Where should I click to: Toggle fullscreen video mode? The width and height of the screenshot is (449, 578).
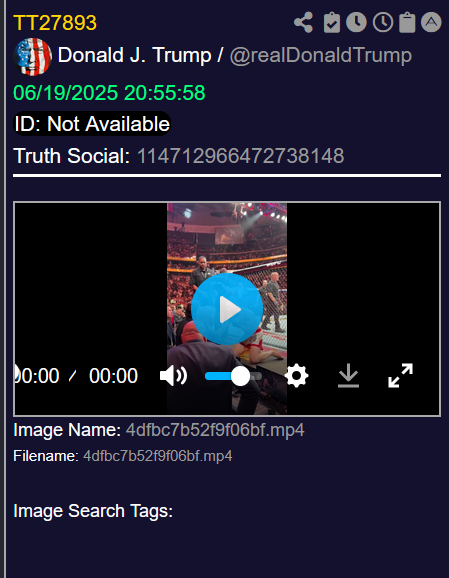coord(401,376)
